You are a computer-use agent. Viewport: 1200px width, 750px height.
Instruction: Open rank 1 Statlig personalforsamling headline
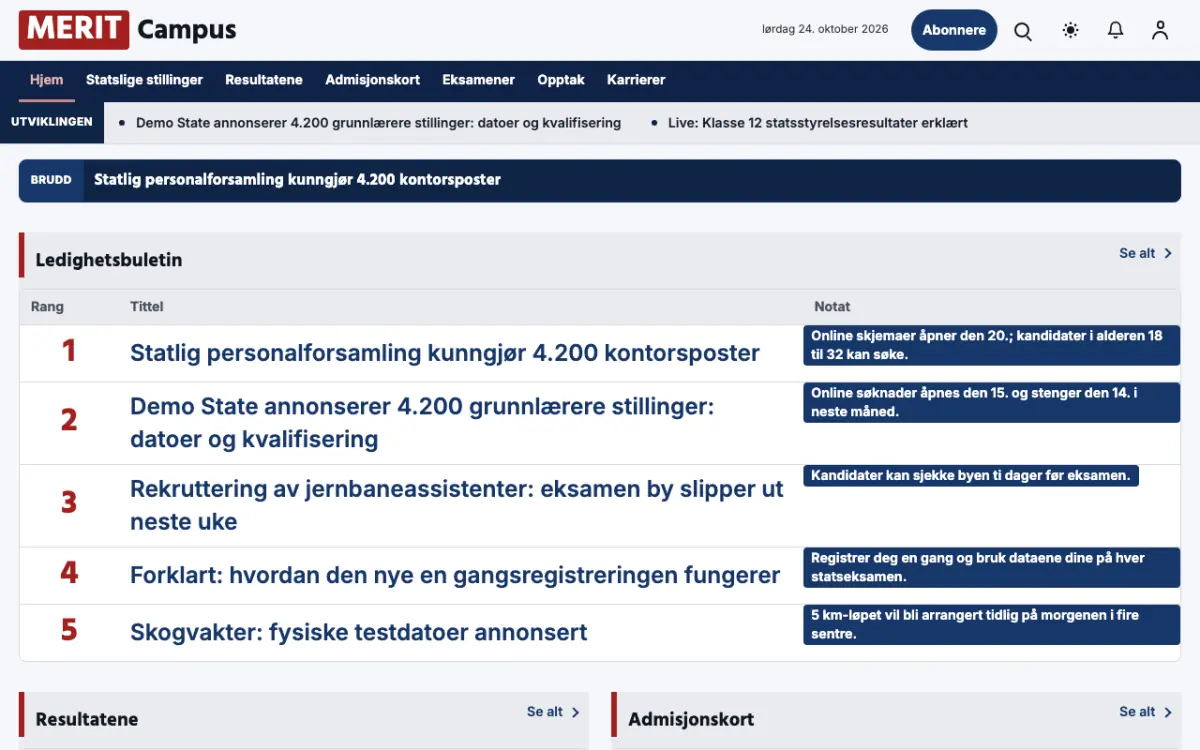coord(445,353)
